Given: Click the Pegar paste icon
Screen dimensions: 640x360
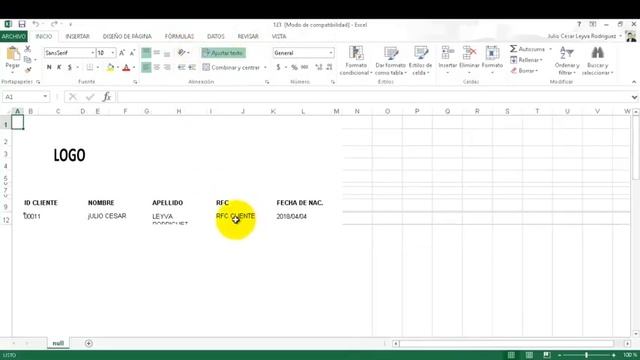Looking at the screenshot, I should pos(13,53).
